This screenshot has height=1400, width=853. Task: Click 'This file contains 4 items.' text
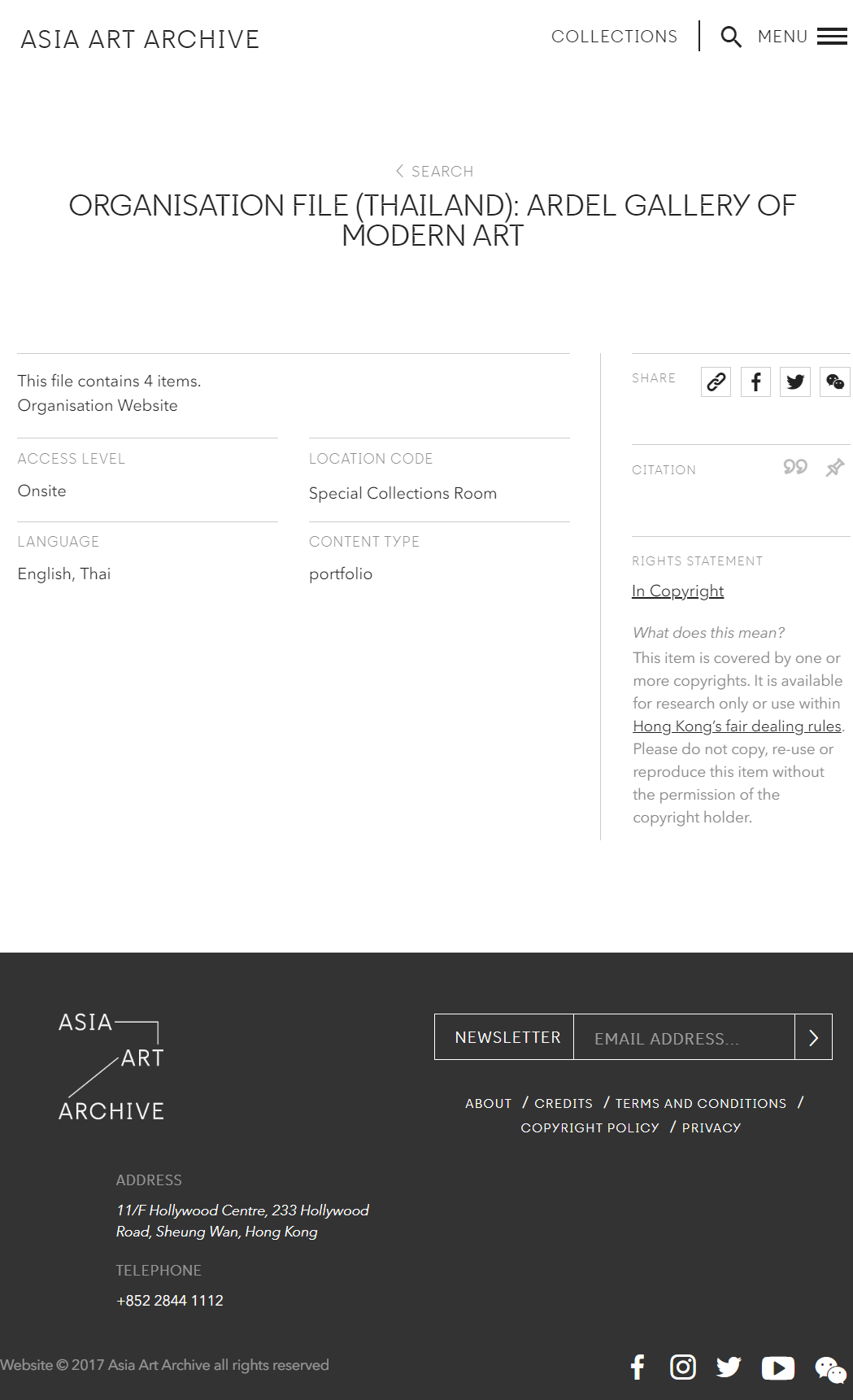109,381
